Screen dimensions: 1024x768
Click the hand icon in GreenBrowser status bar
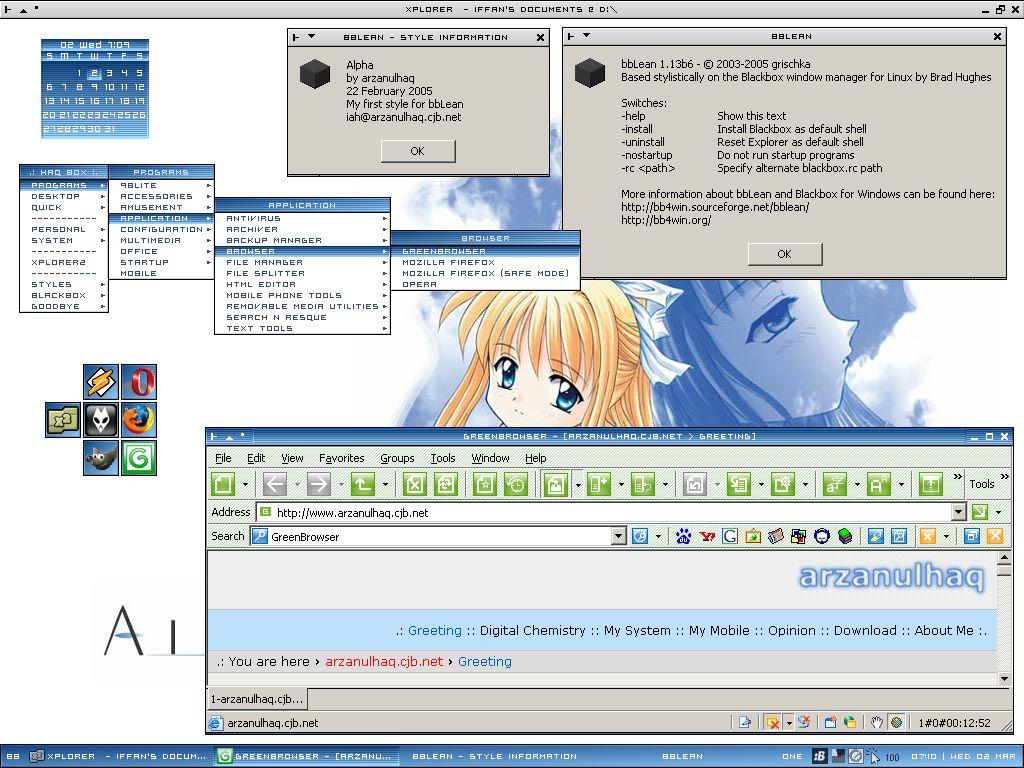876,722
